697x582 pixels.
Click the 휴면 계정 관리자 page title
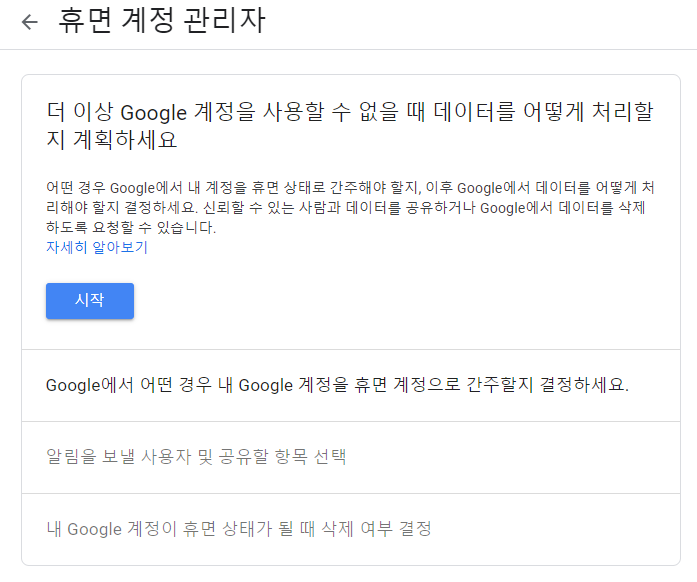click(x=162, y=21)
